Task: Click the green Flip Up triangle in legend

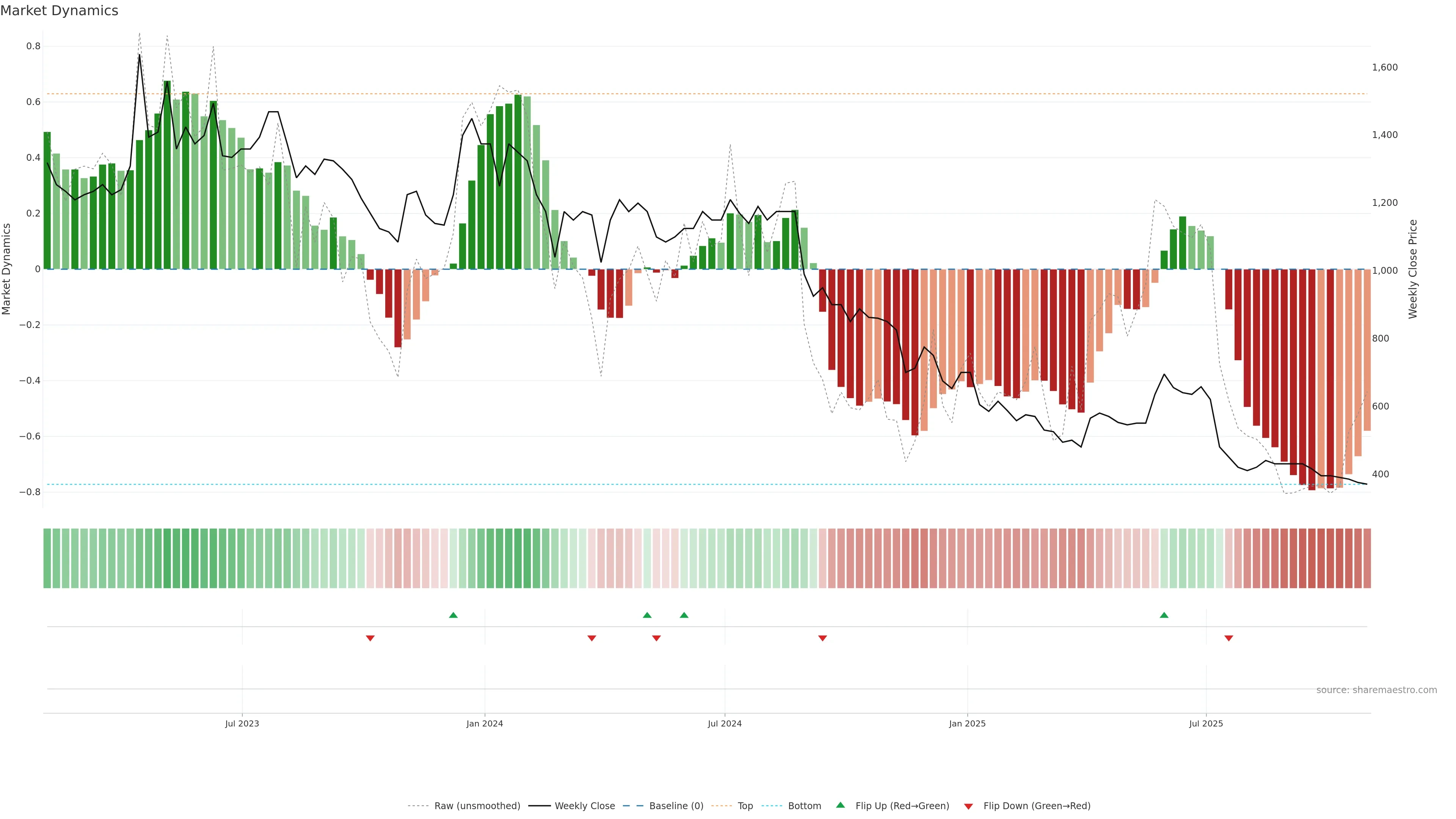Action: 841,805
